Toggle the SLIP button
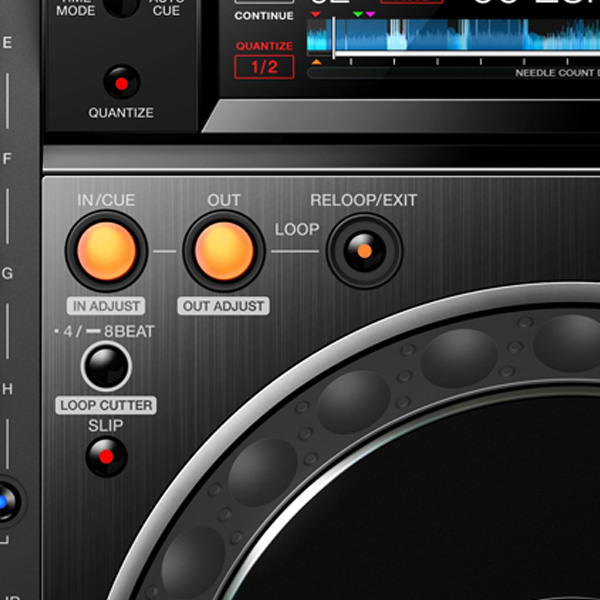600x600 pixels. [106, 457]
